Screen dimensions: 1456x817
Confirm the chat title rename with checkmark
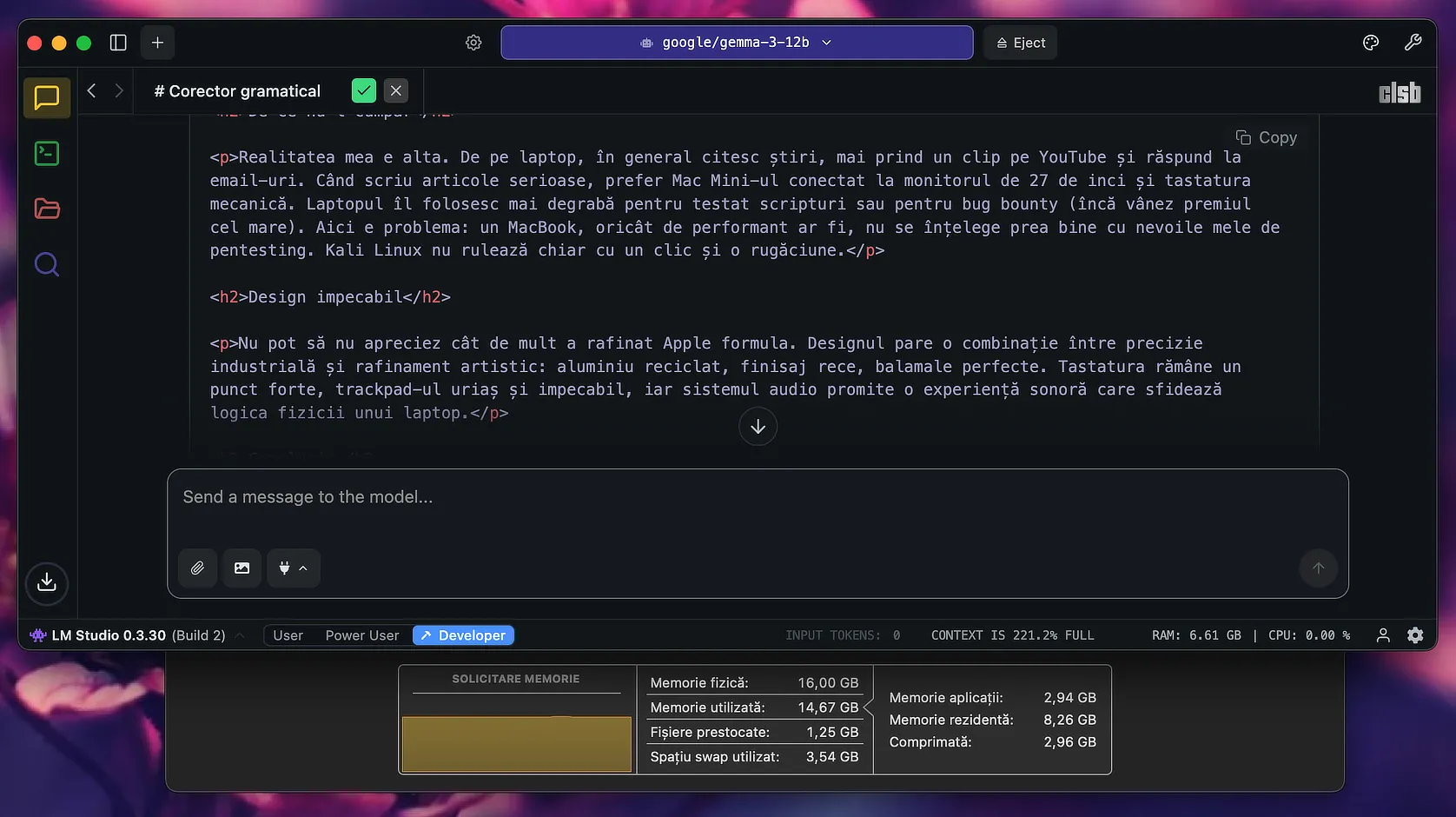coord(364,90)
